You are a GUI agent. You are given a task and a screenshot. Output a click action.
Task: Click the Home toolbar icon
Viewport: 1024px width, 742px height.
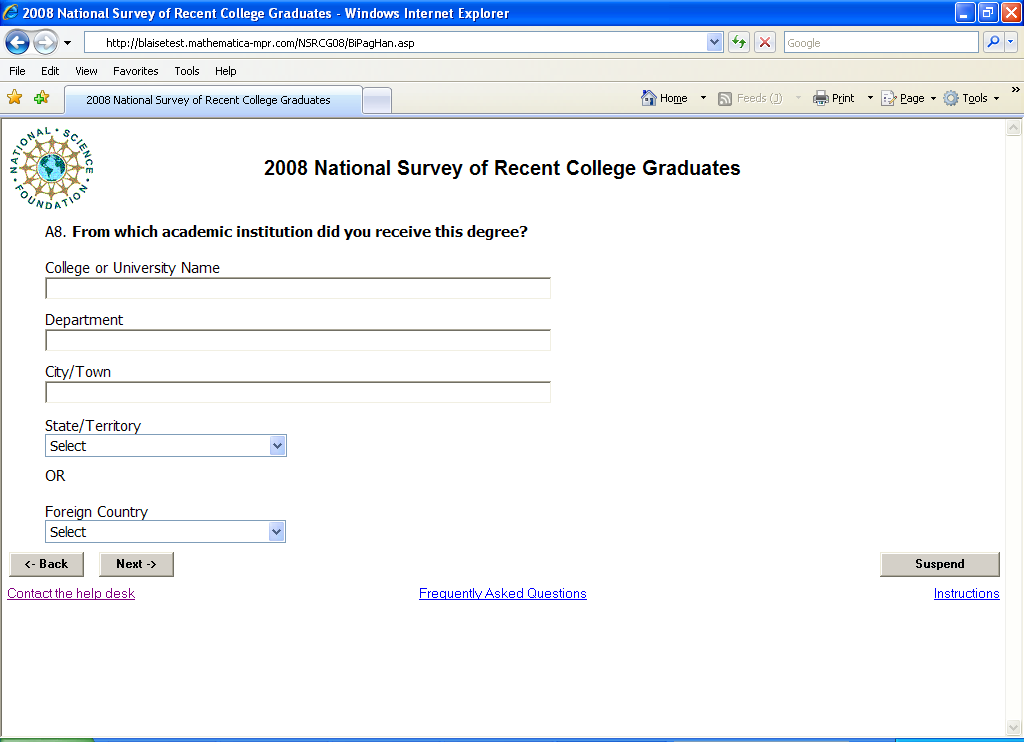coord(665,98)
